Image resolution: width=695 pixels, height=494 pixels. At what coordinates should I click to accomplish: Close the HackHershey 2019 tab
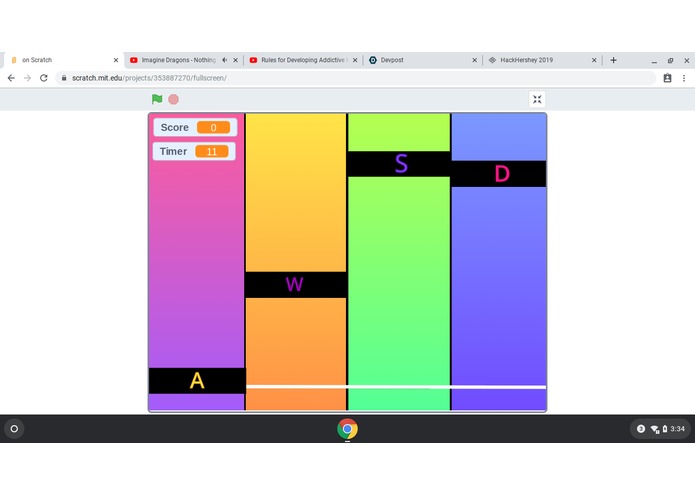click(594, 60)
